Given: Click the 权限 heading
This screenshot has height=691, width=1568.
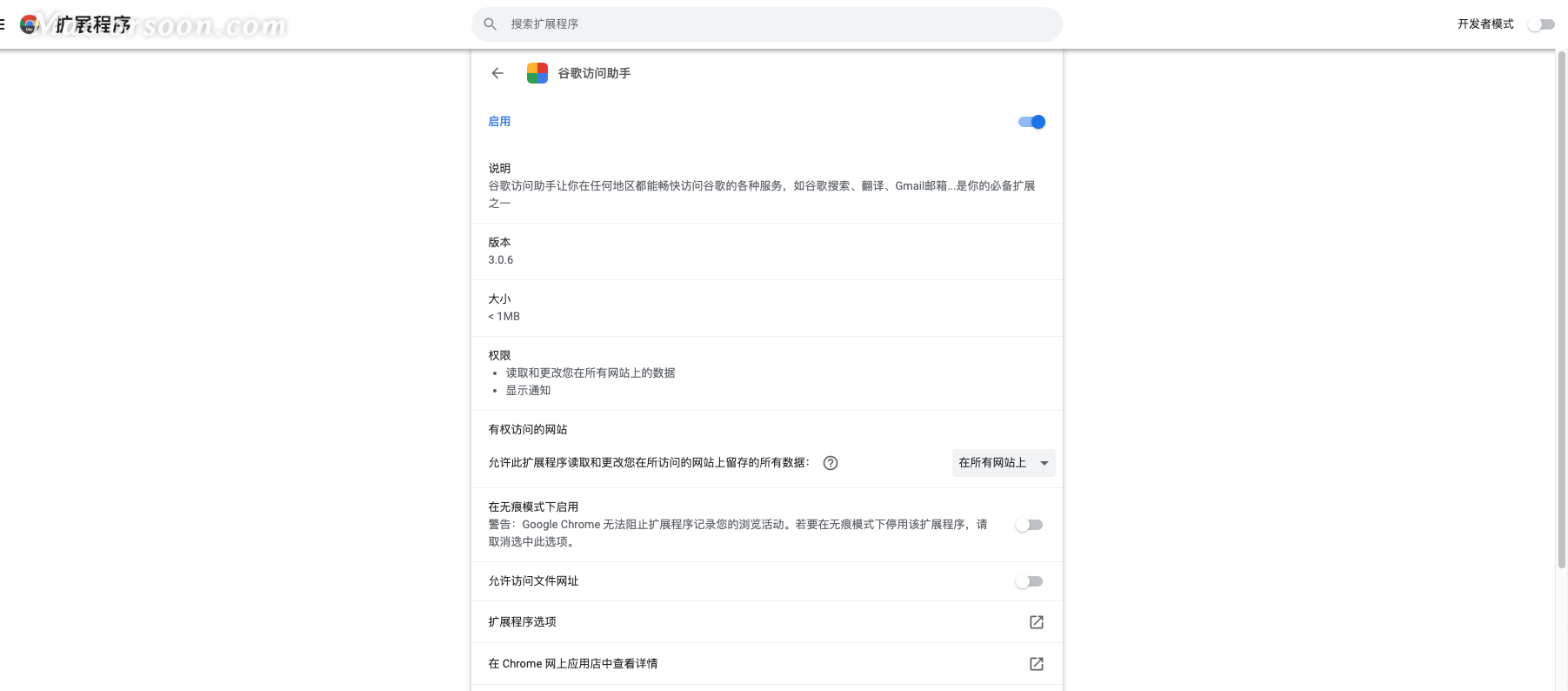Looking at the screenshot, I should [499, 356].
